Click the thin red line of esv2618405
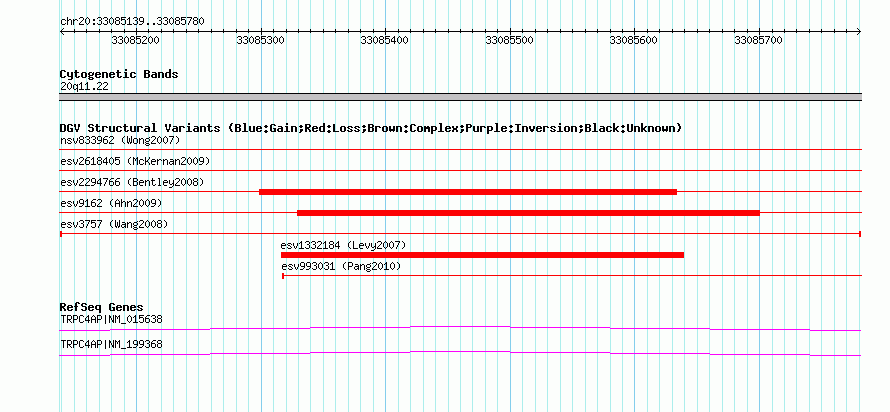890x412 pixels. pyautogui.click(x=460, y=170)
